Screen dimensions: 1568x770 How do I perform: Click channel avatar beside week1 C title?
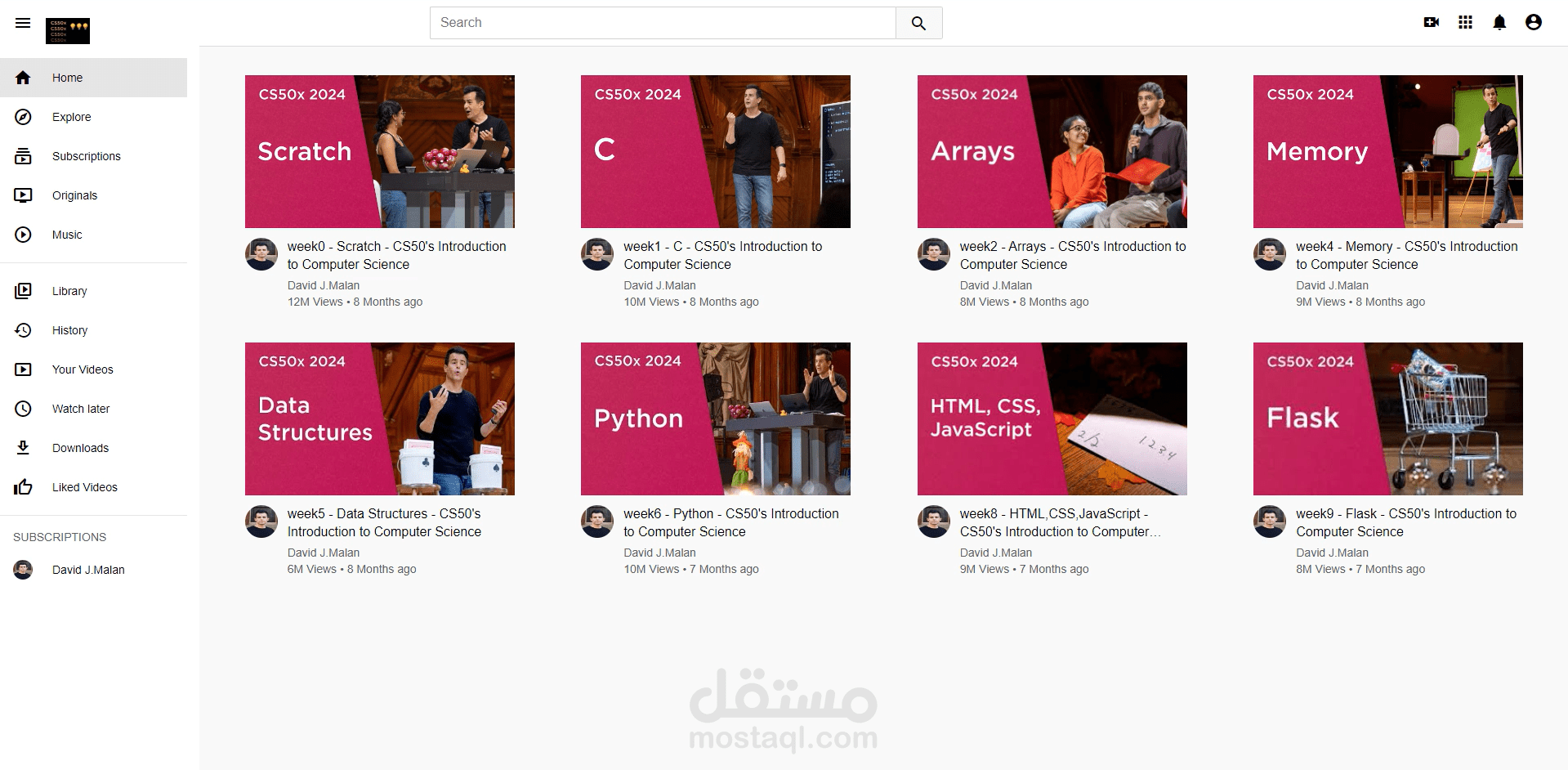click(597, 254)
